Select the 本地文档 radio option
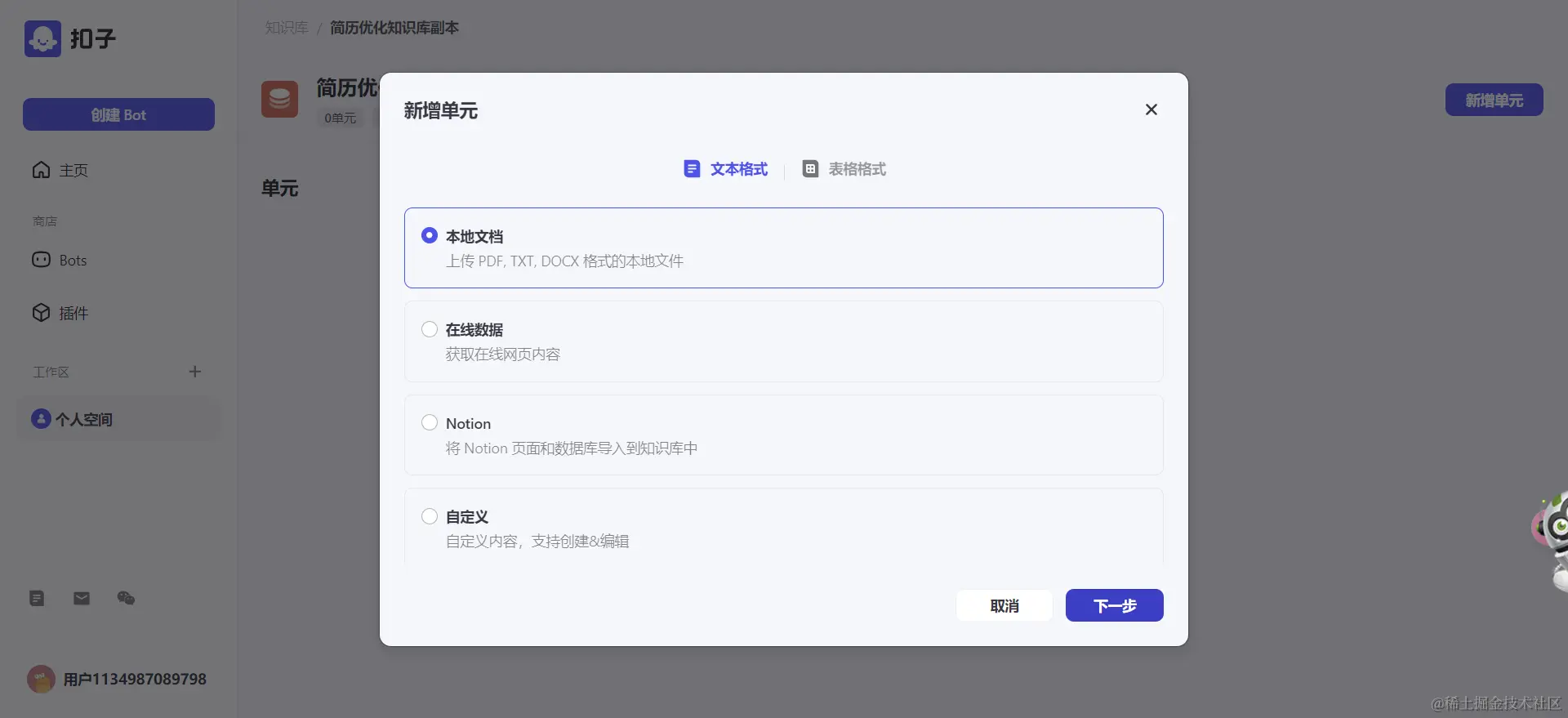The image size is (1568, 718). [x=430, y=235]
